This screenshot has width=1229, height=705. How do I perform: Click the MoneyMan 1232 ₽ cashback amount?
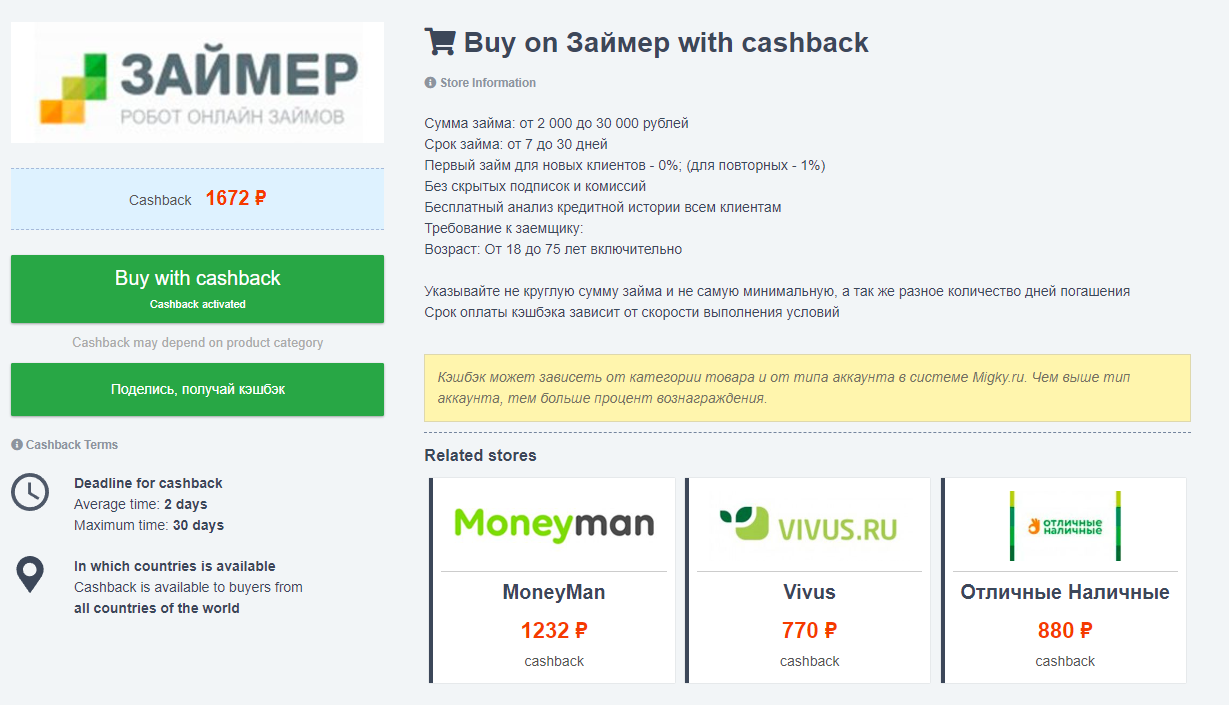554,630
